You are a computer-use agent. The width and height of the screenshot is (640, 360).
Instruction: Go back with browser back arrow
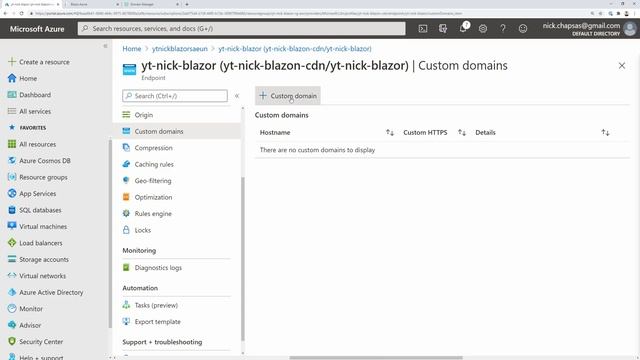[x=5, y=13]
